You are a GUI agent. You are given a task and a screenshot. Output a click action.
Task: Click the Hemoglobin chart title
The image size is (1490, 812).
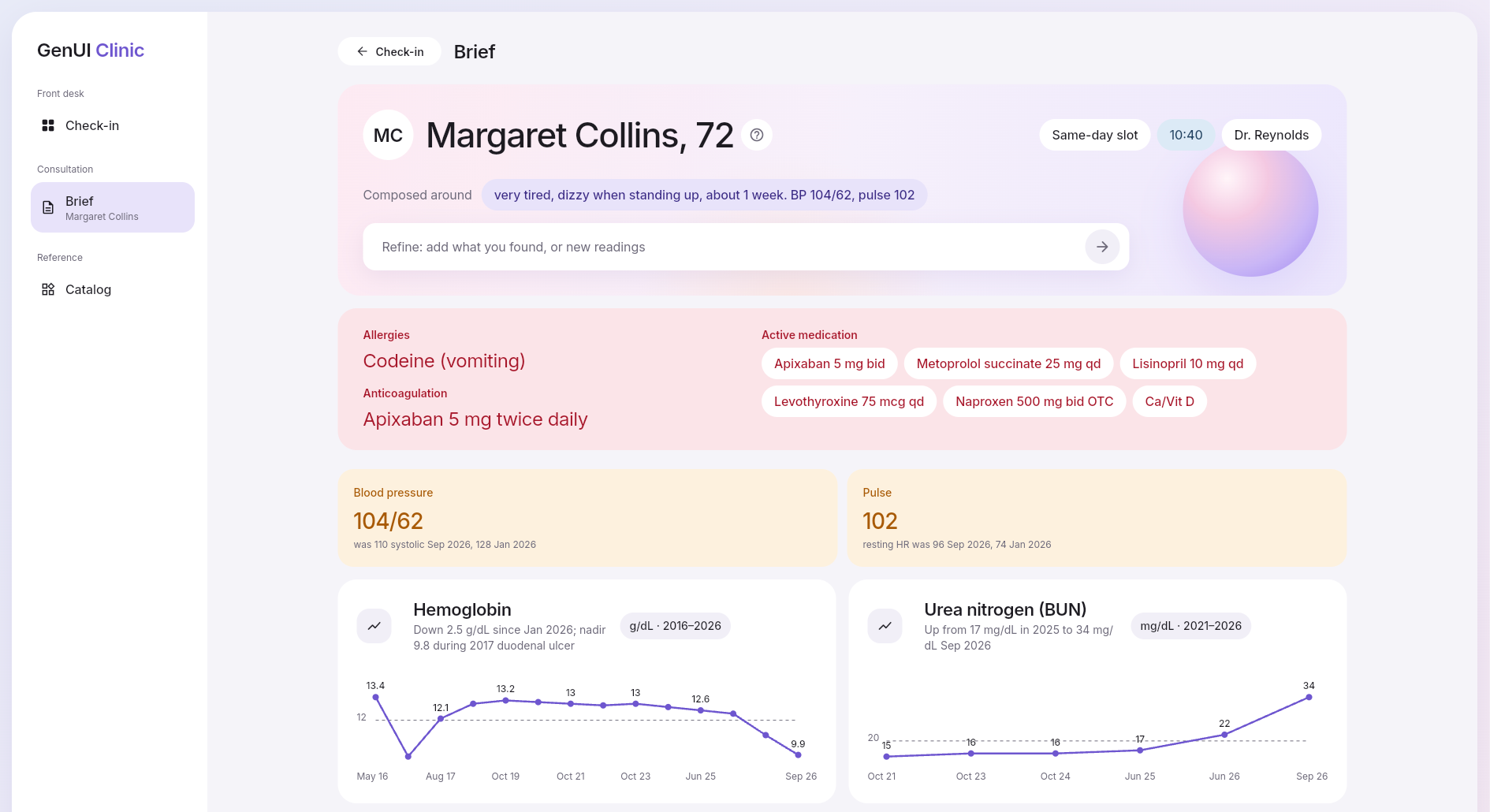[462, 609]
